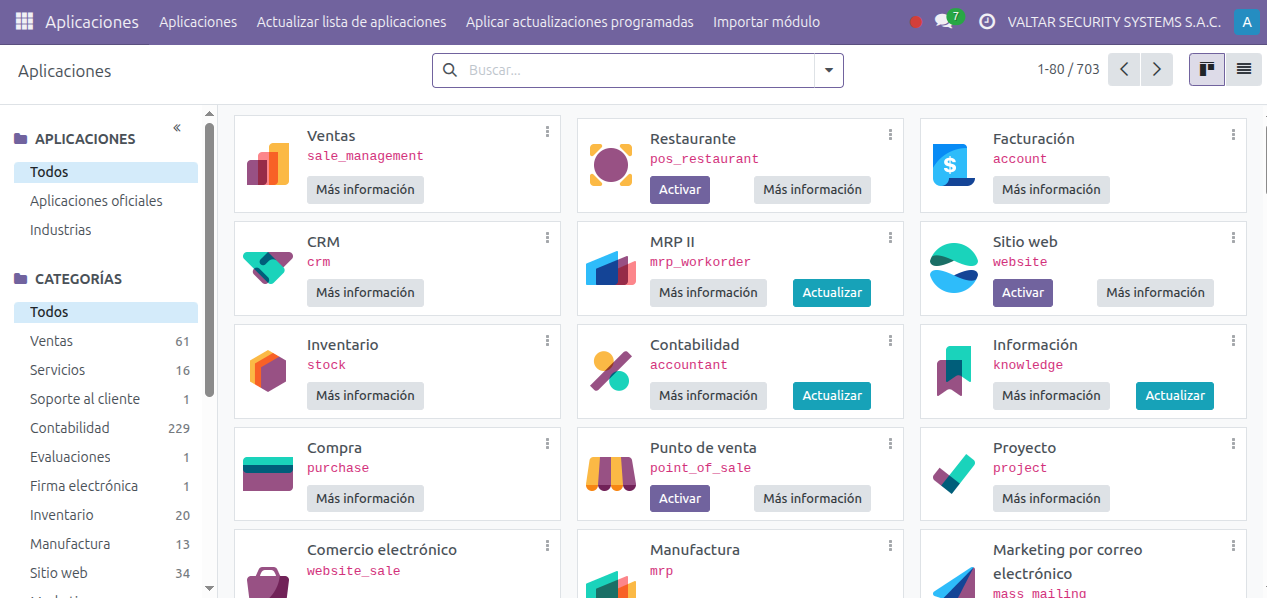Select the Servicios category
This screenshot has width=1267, height=598.
pos(105,370)
